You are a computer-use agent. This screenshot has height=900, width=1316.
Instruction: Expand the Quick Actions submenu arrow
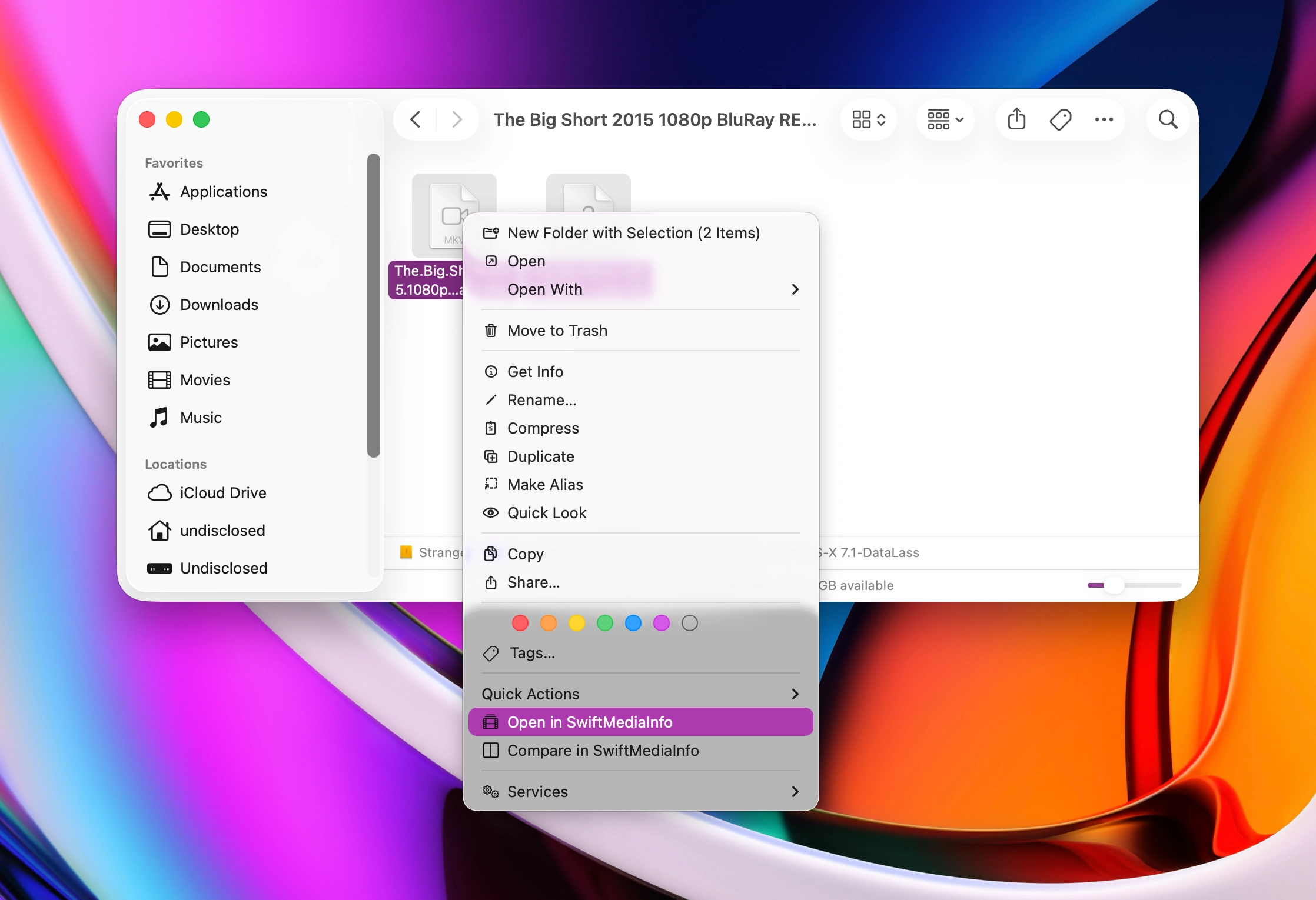(x=795, y=694)
